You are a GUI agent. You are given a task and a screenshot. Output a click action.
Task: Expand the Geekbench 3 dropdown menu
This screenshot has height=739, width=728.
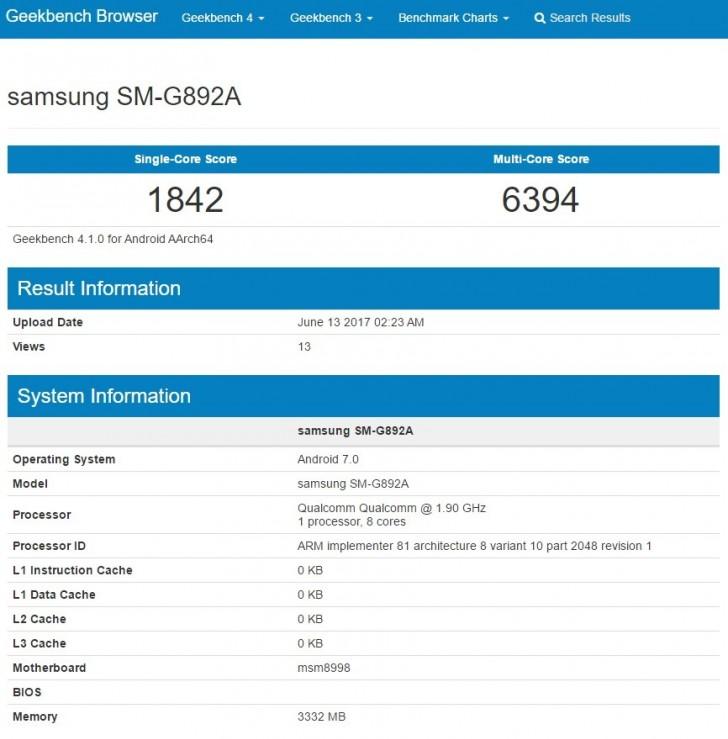(331, 18)
